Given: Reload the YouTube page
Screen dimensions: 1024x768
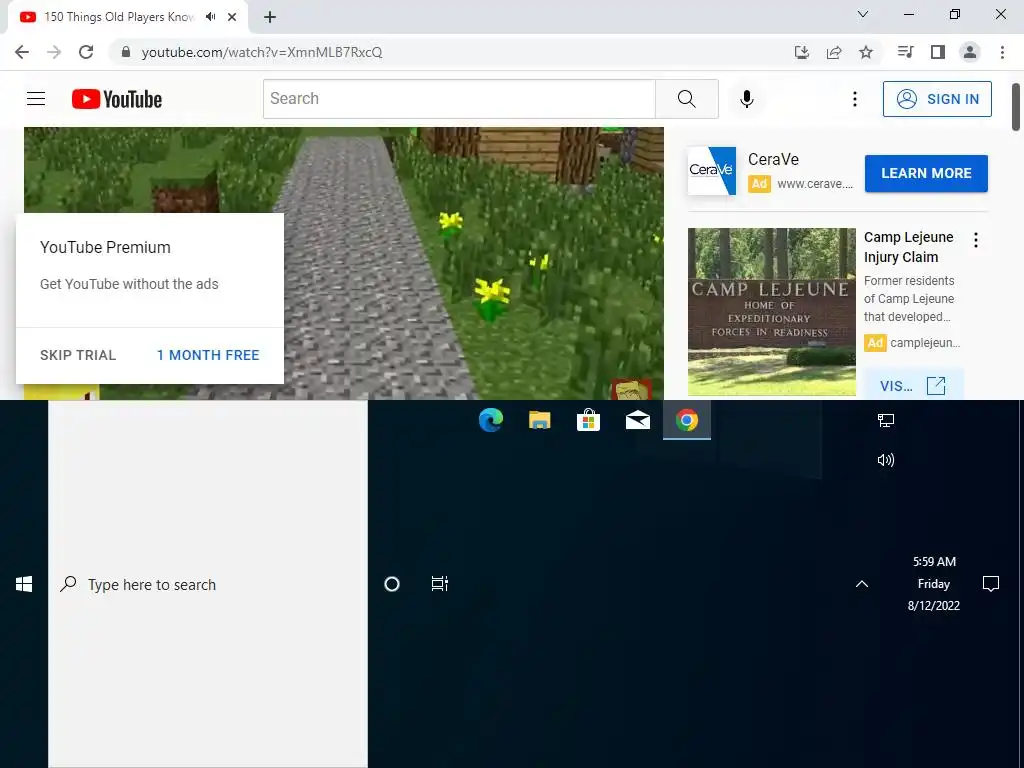Looking at the screenshot, I should 86,52.
